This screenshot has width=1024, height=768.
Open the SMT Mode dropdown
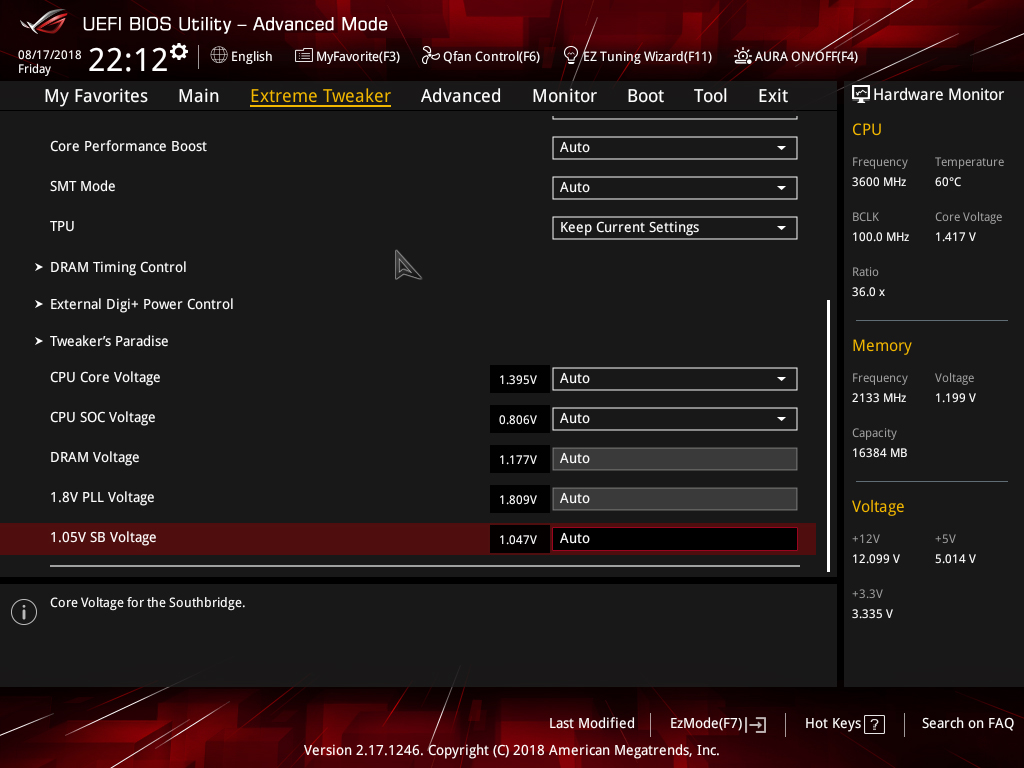(675, 187)
